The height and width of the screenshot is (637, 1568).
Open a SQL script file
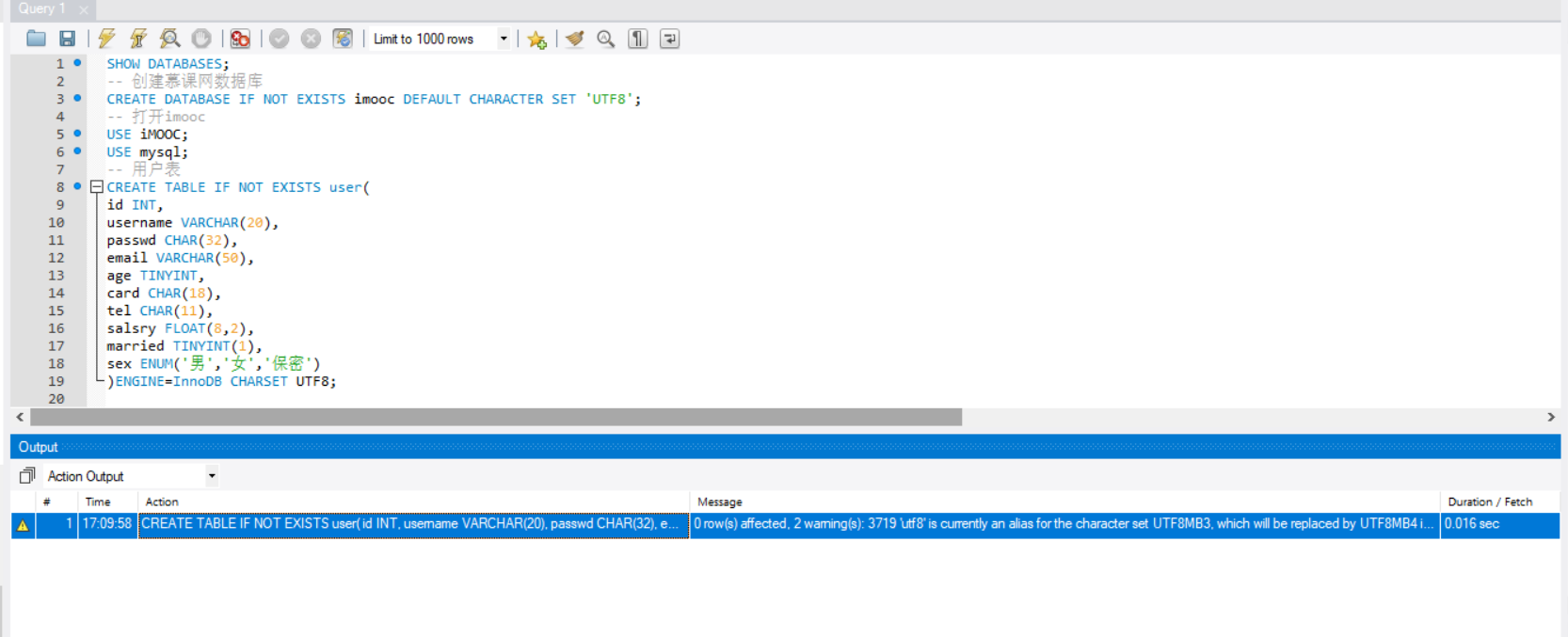pos(36,39)
